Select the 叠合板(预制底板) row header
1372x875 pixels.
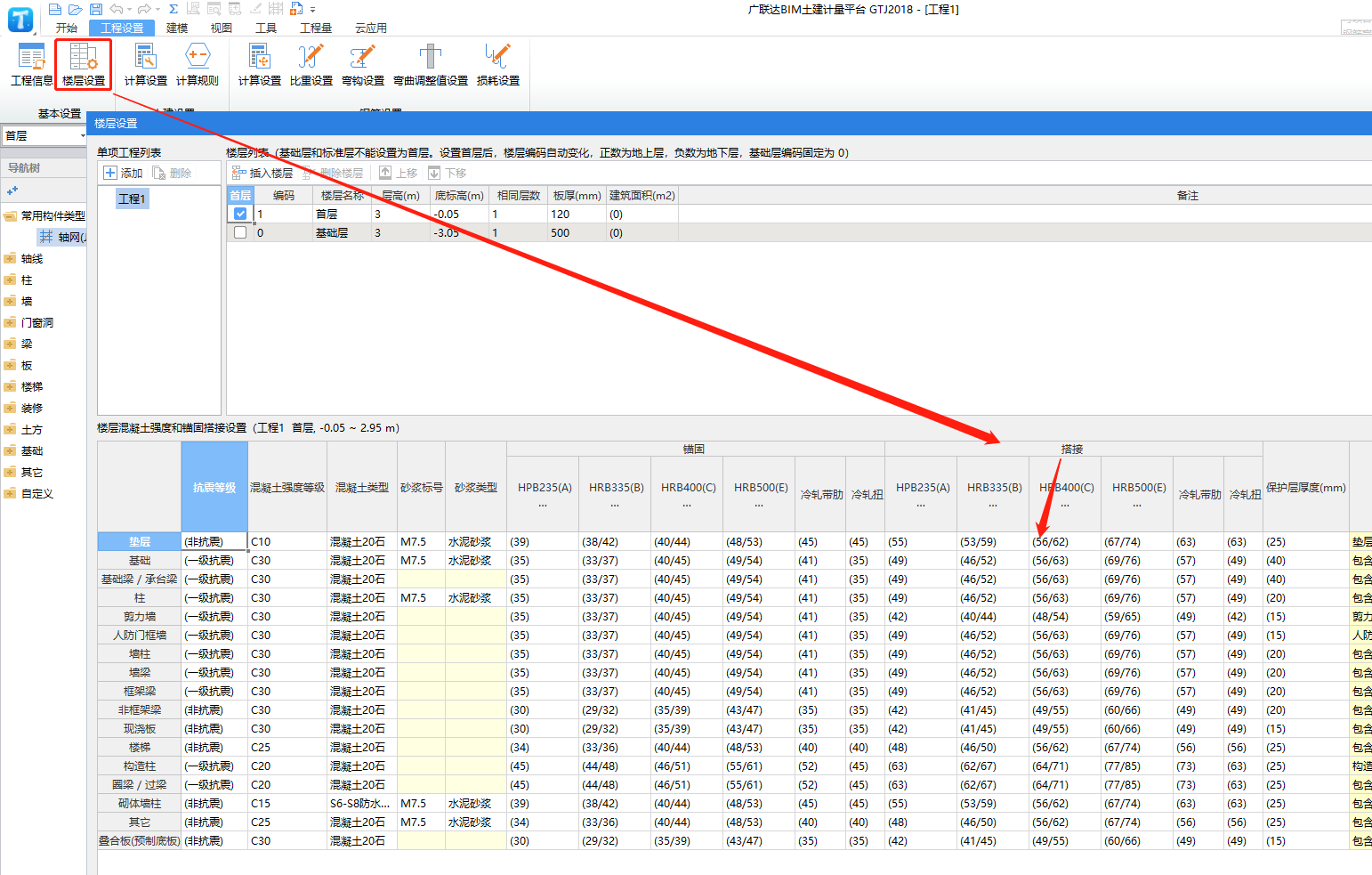(140, 840)
